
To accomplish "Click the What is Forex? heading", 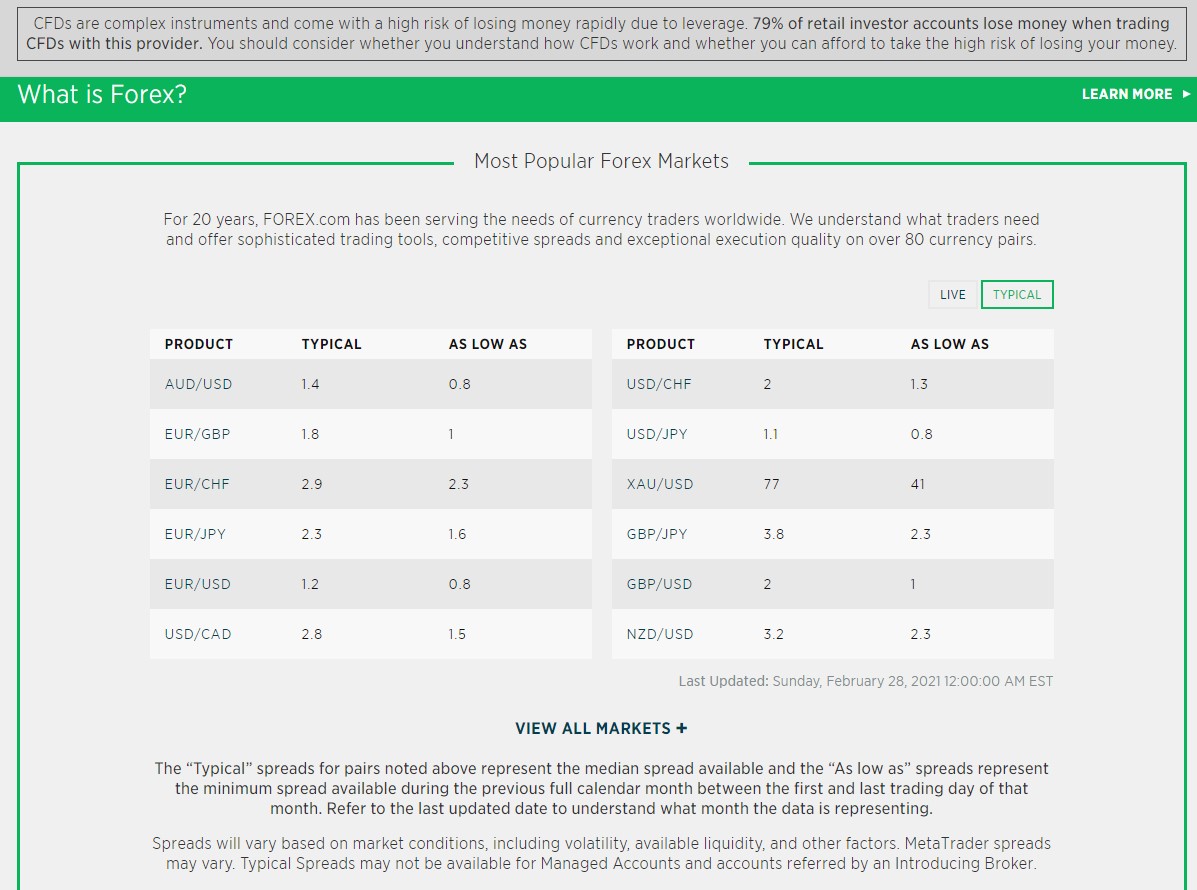I will pyautogui.click(x=102, y=94).
